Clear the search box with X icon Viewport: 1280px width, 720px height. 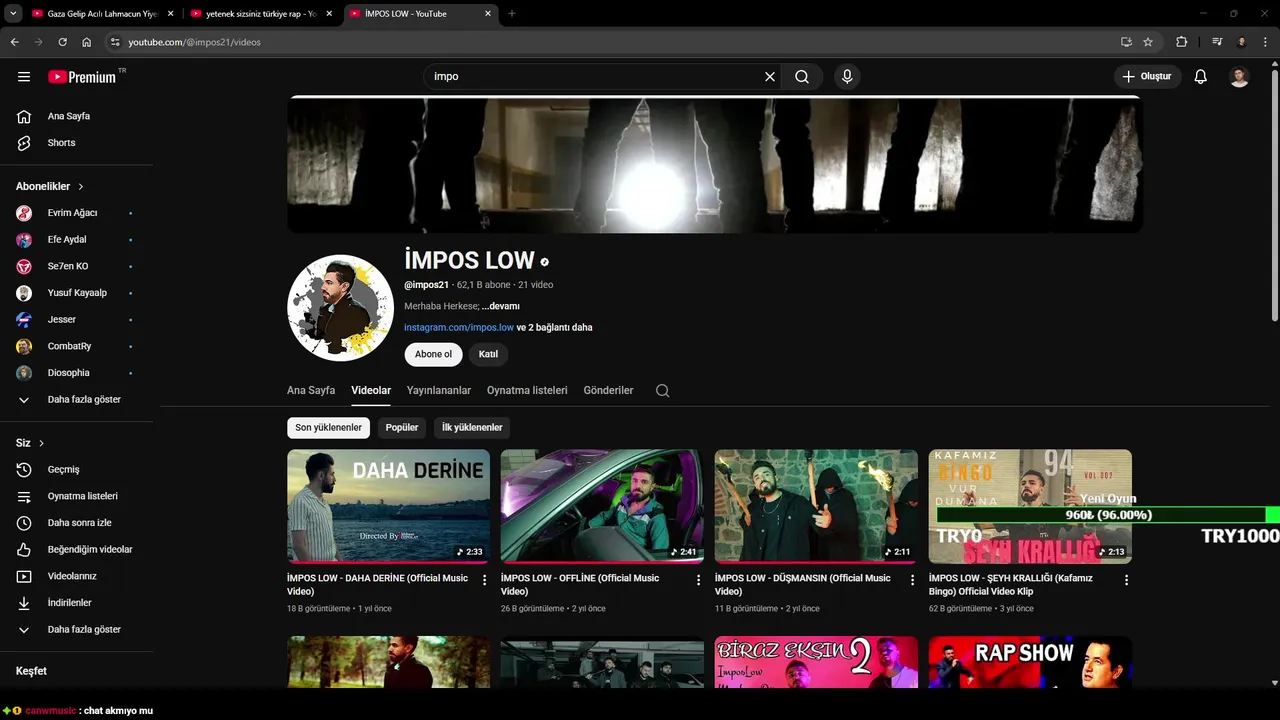pos(770,77)
